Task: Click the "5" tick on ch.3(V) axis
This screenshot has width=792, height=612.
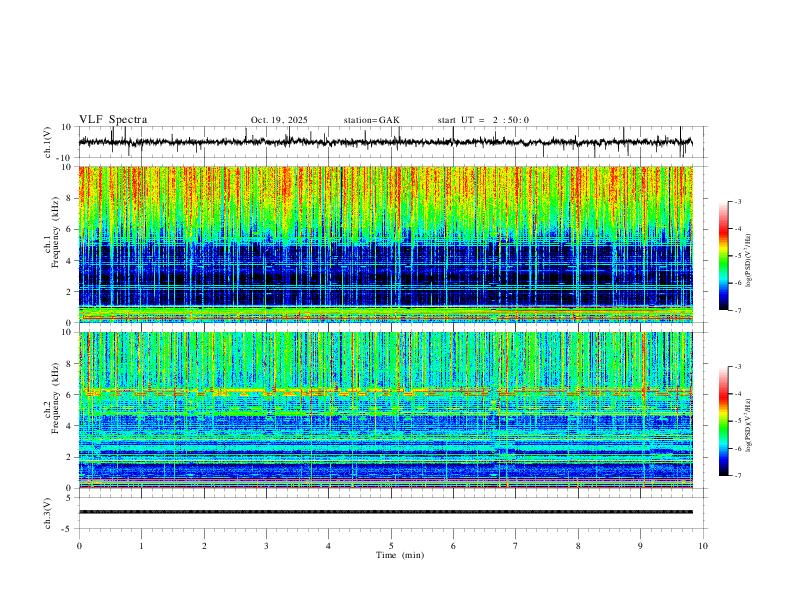Action: point(69,498)
